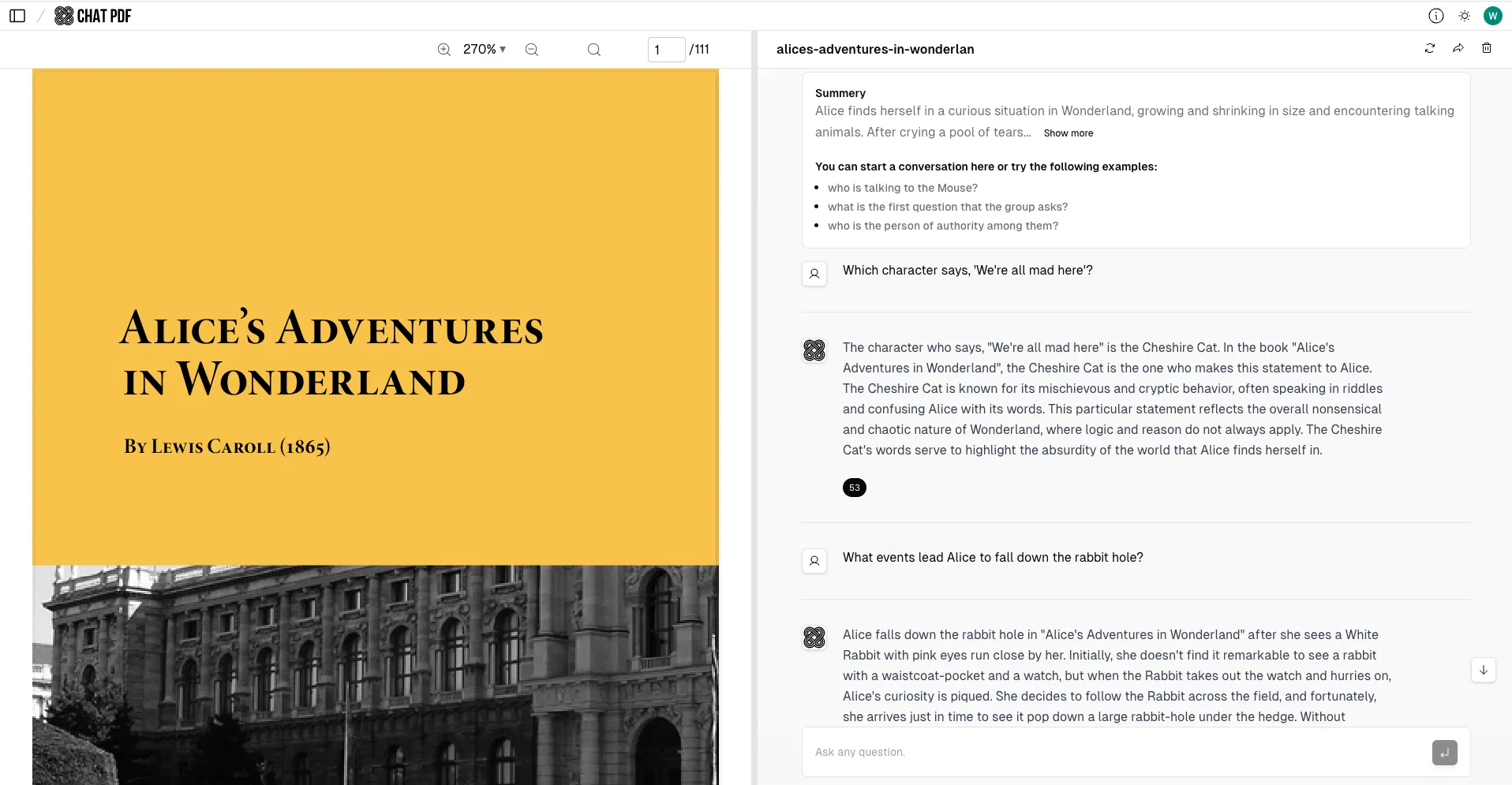
Task: Regenerate the chat conversation
Action: [x=1430, y=48]
